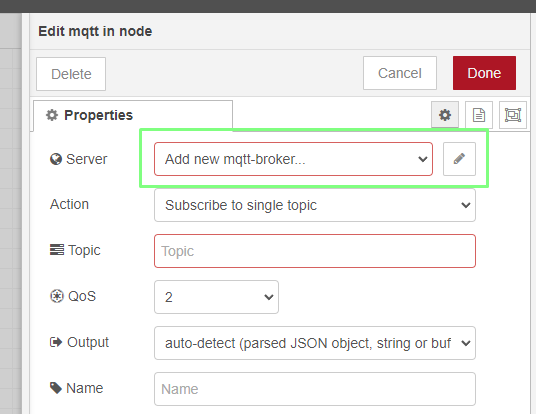Select the Properties tab
The width and height of the screenshot is (536, 414).
[133, 116]
